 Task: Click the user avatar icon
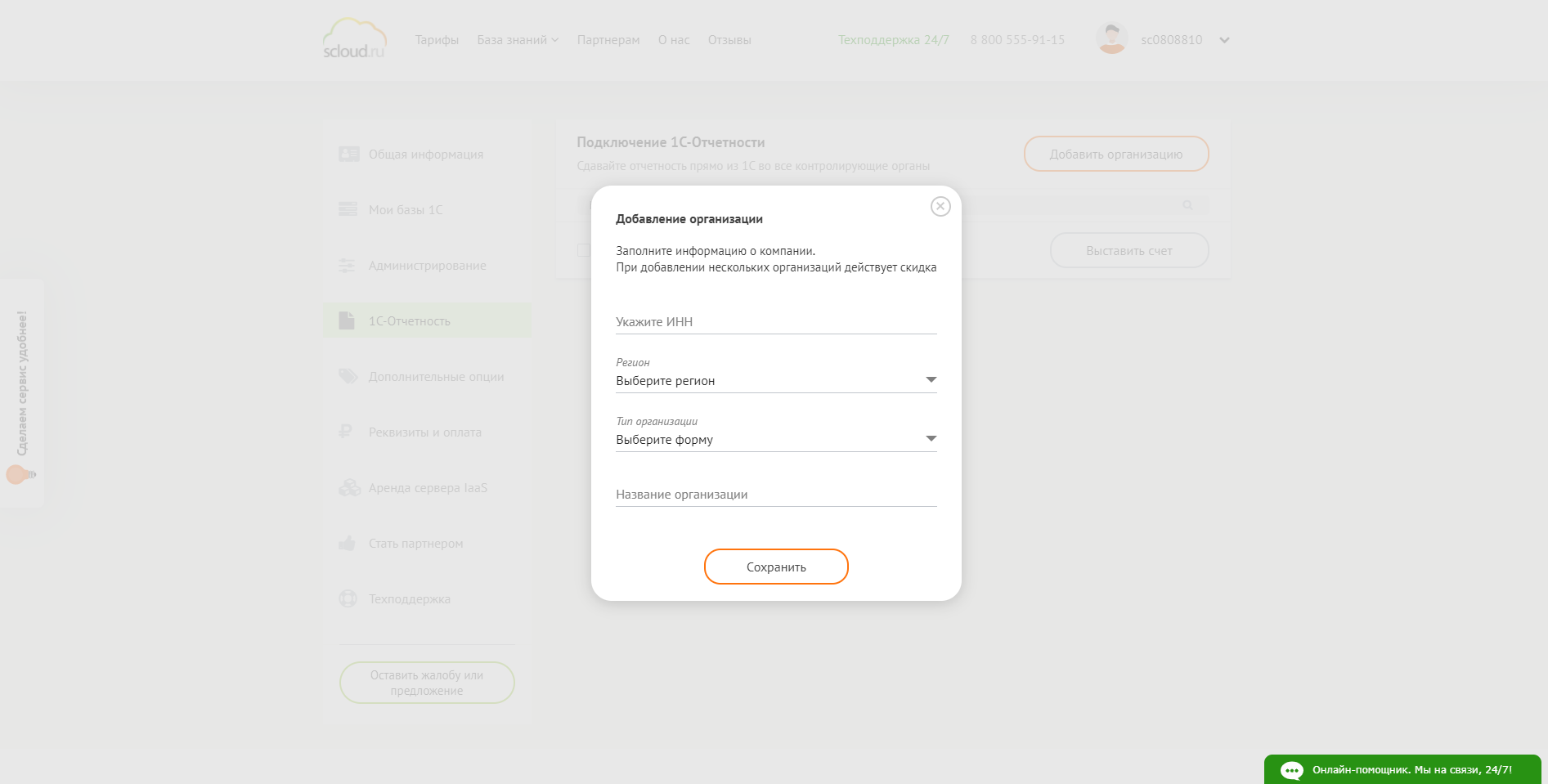1112,38
